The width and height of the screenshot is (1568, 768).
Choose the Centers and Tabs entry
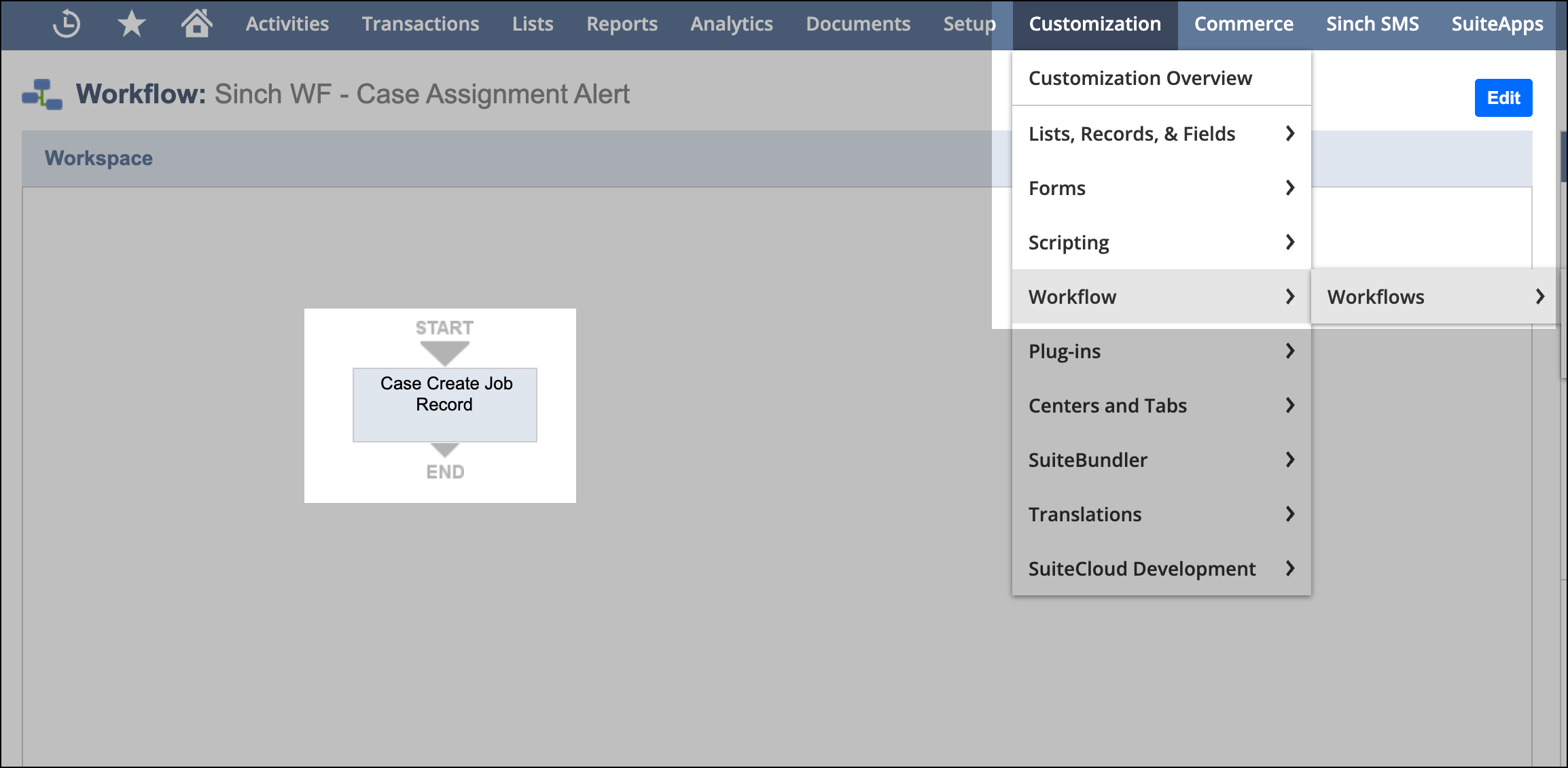coord(1161,405)
